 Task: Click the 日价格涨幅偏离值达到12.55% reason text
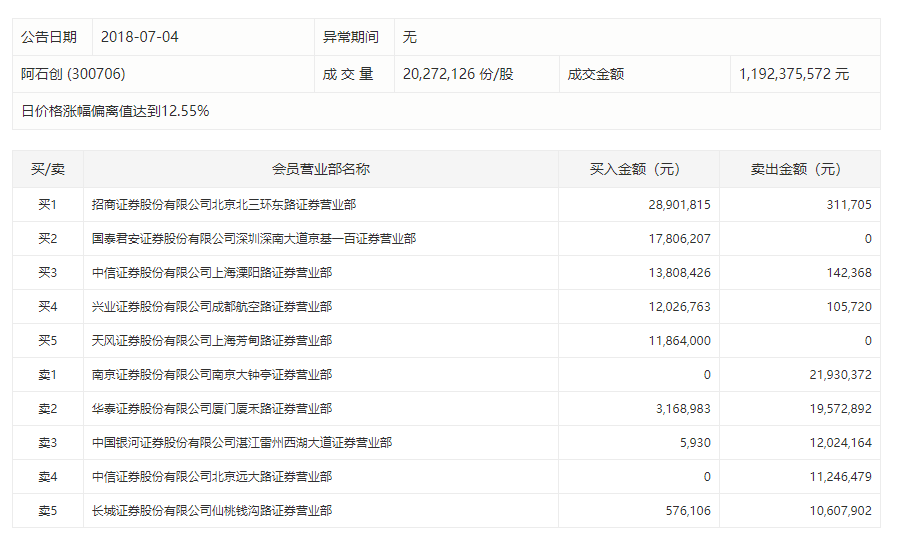tap(115, 111)
